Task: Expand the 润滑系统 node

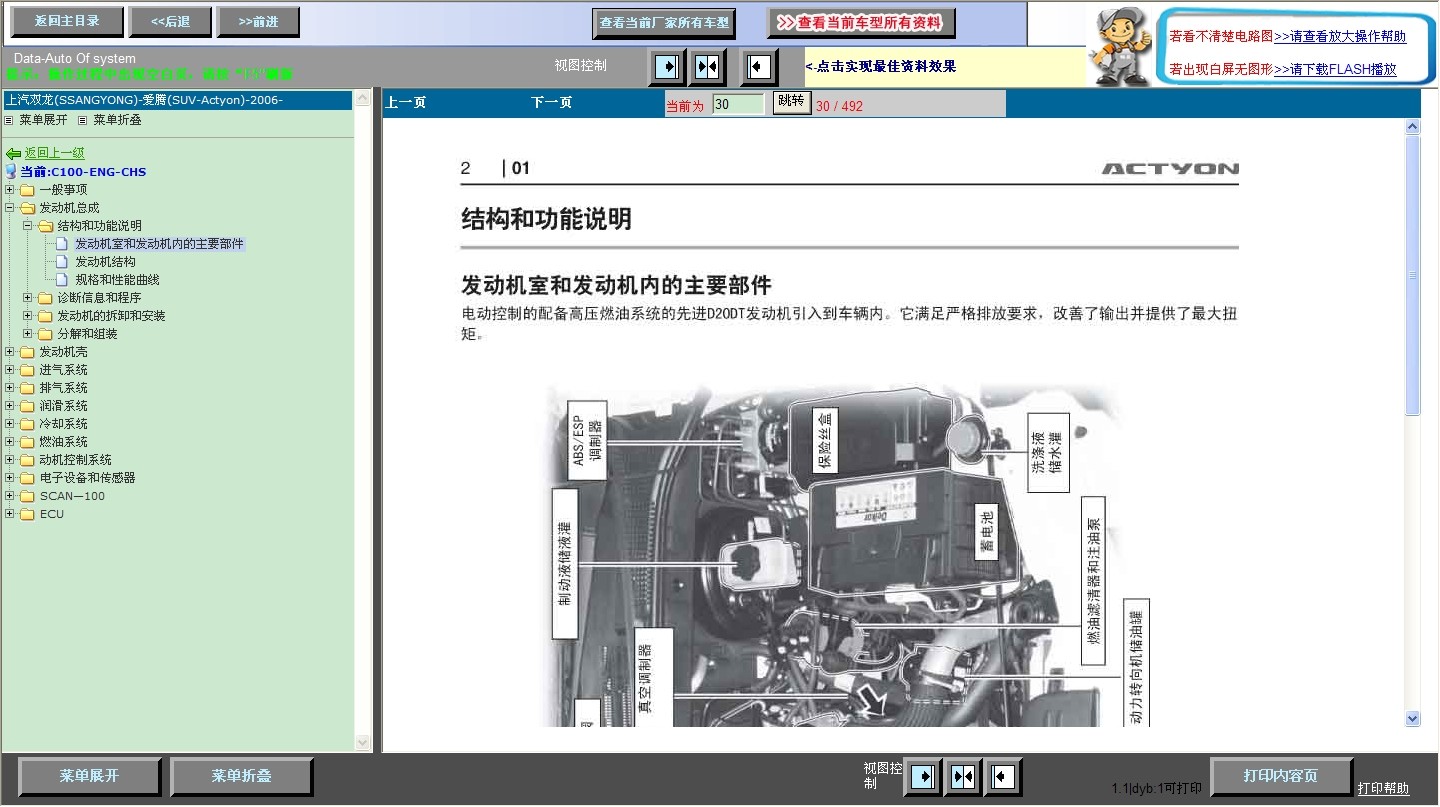Action: 10,406
